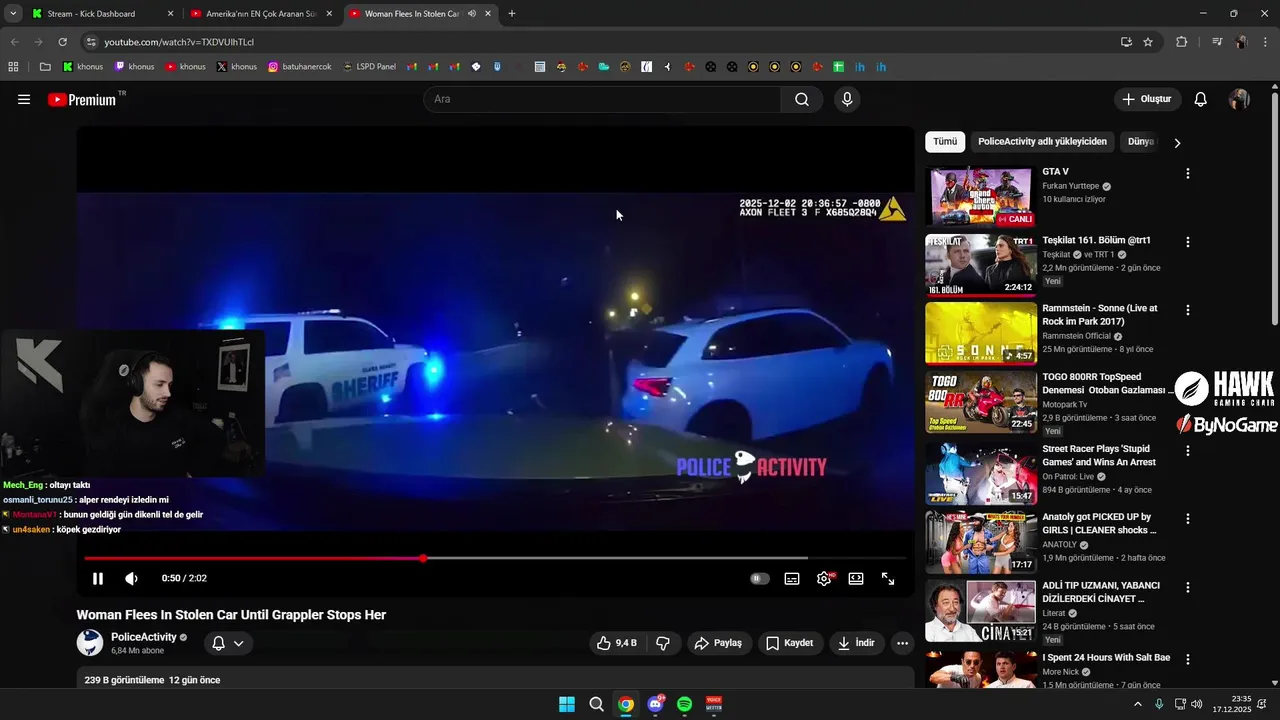Image resolution: width=1280 pixels, height=720 pixels.
Task: Like the video (9,4 B)
Action: click(x=616, y=643)
